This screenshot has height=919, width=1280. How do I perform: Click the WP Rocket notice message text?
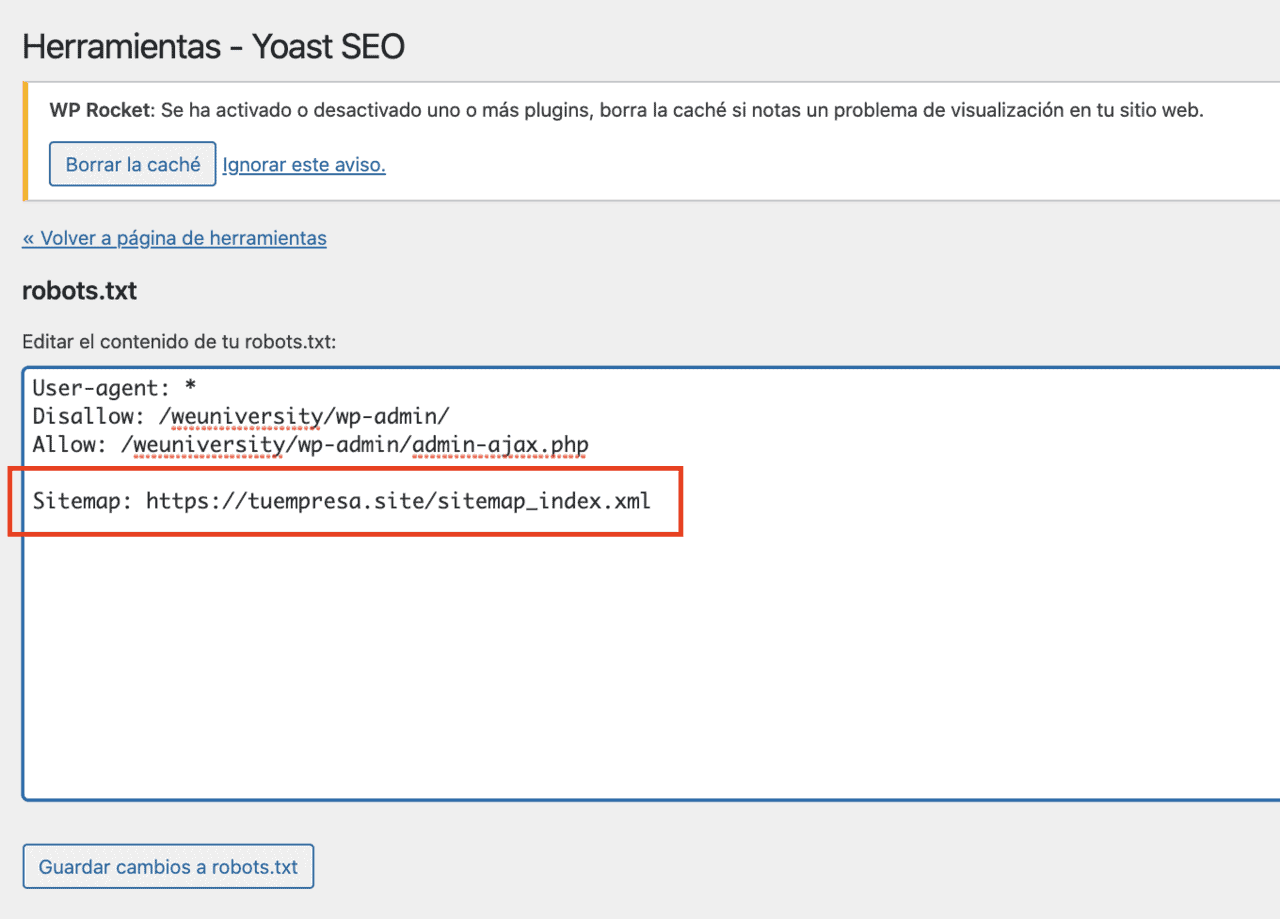click(x=626, y=110)
